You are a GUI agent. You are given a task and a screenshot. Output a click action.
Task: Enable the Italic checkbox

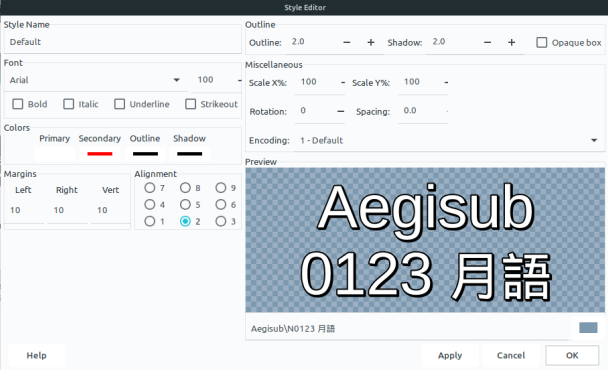click(x=69, y=104)
